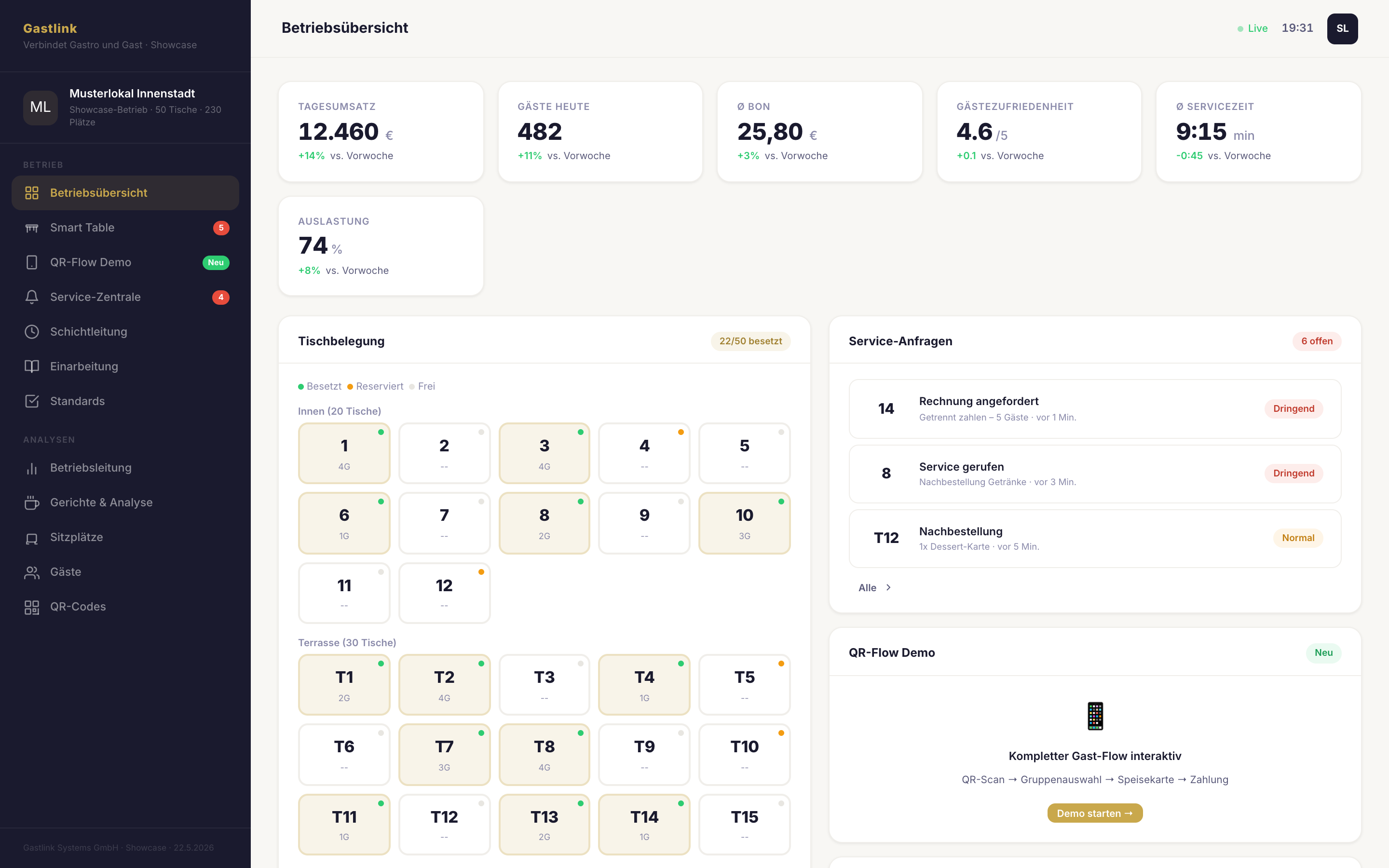Open Rechnung angefordert request for table 14
The height and width of the screenshot is (868, 1389).
[1094, 409]
